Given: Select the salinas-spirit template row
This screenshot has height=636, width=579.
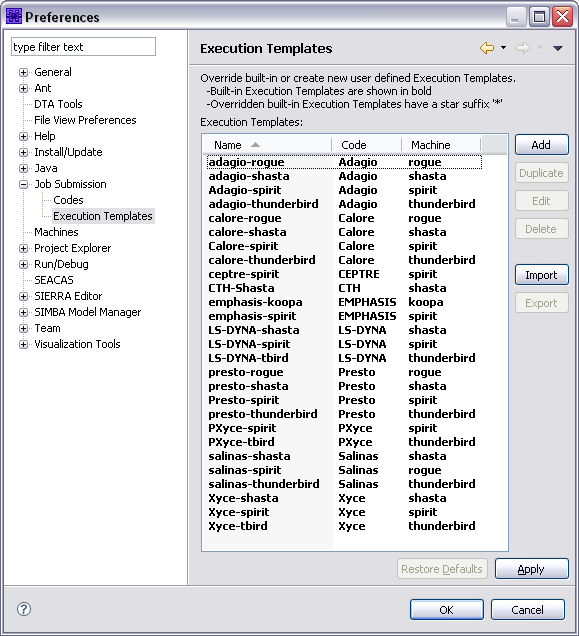Looking at the screenshot, I should [344, 470].
